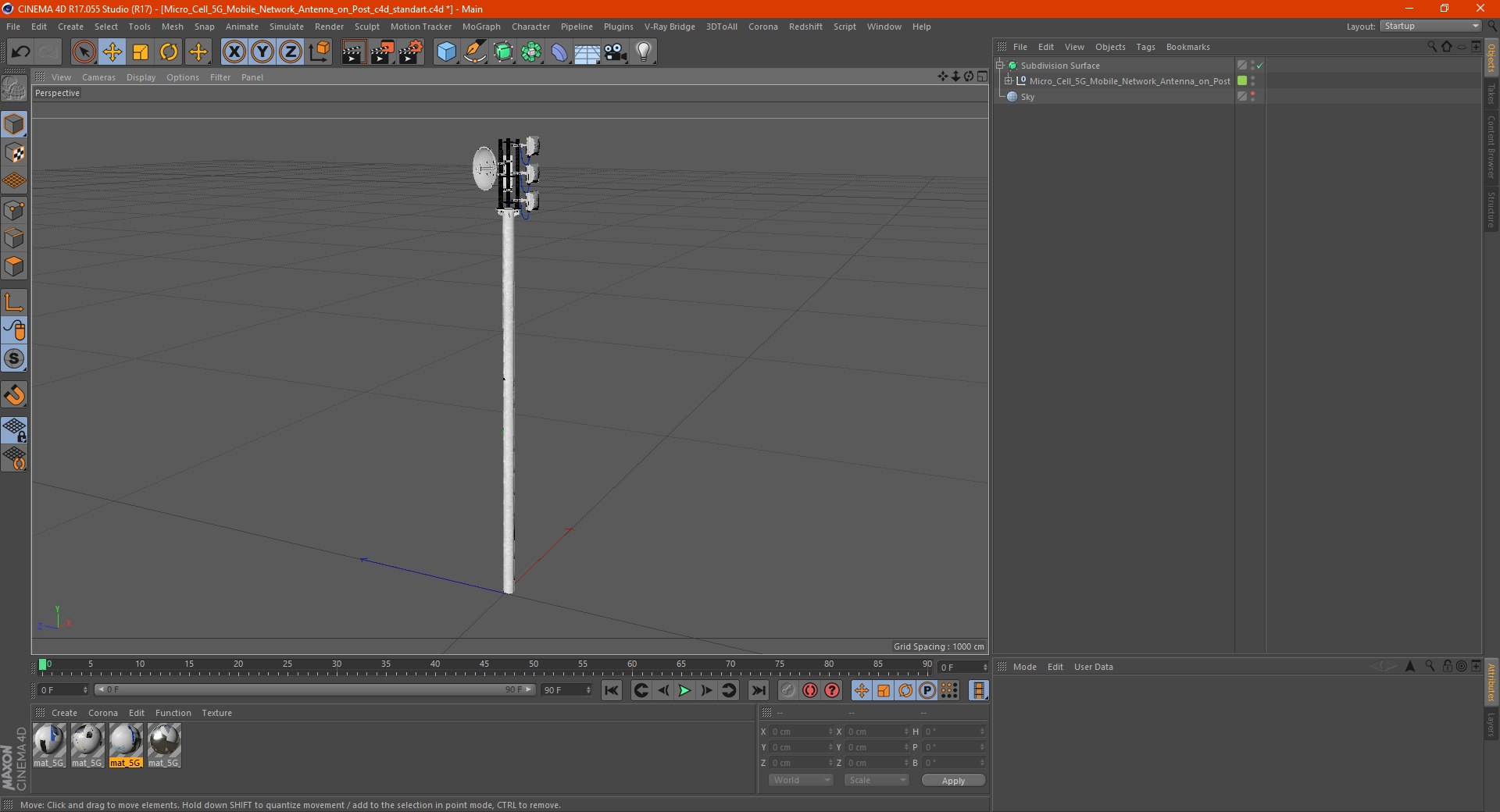Open Deformer bend object icon

pyautogui.click(x=559, y=52)
